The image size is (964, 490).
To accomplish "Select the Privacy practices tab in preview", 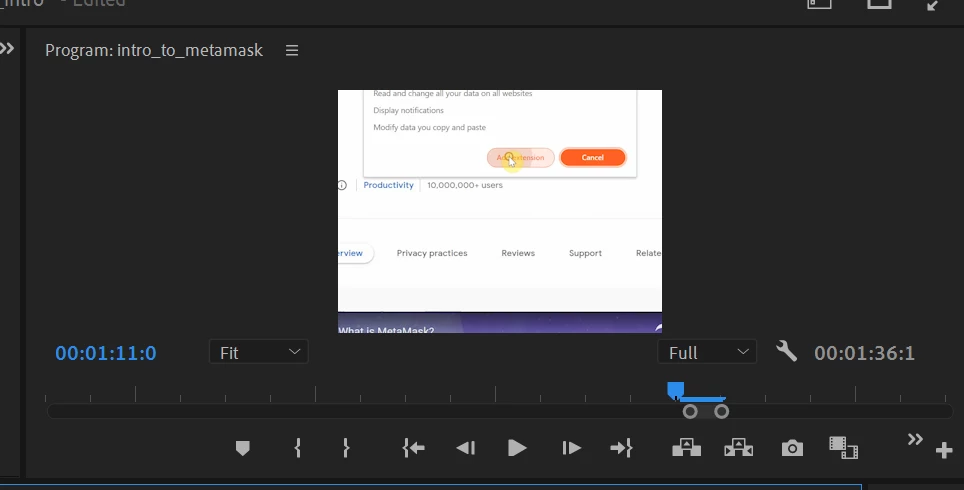I will coord(432,253).
